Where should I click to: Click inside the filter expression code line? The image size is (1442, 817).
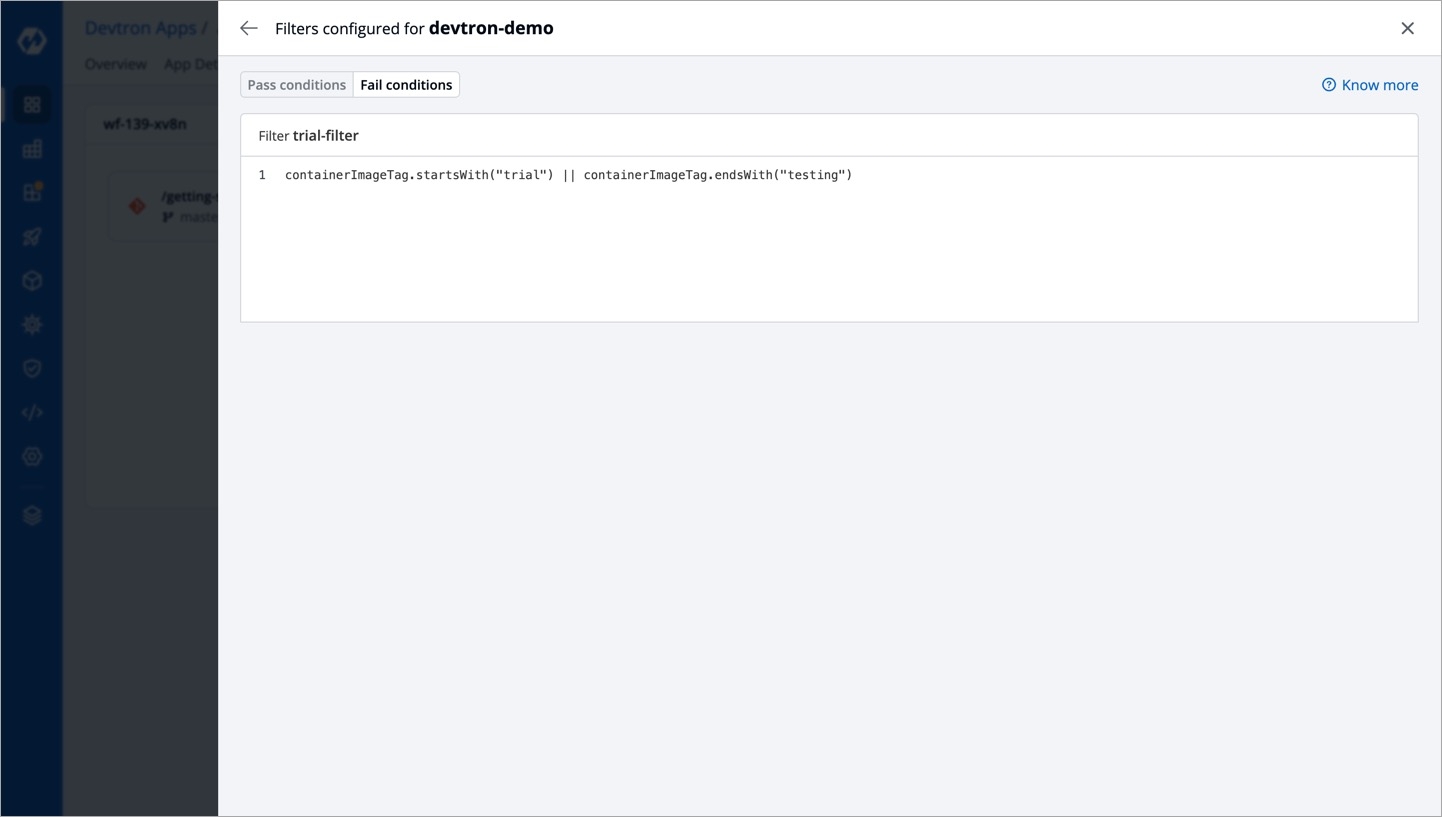point(568,175)
